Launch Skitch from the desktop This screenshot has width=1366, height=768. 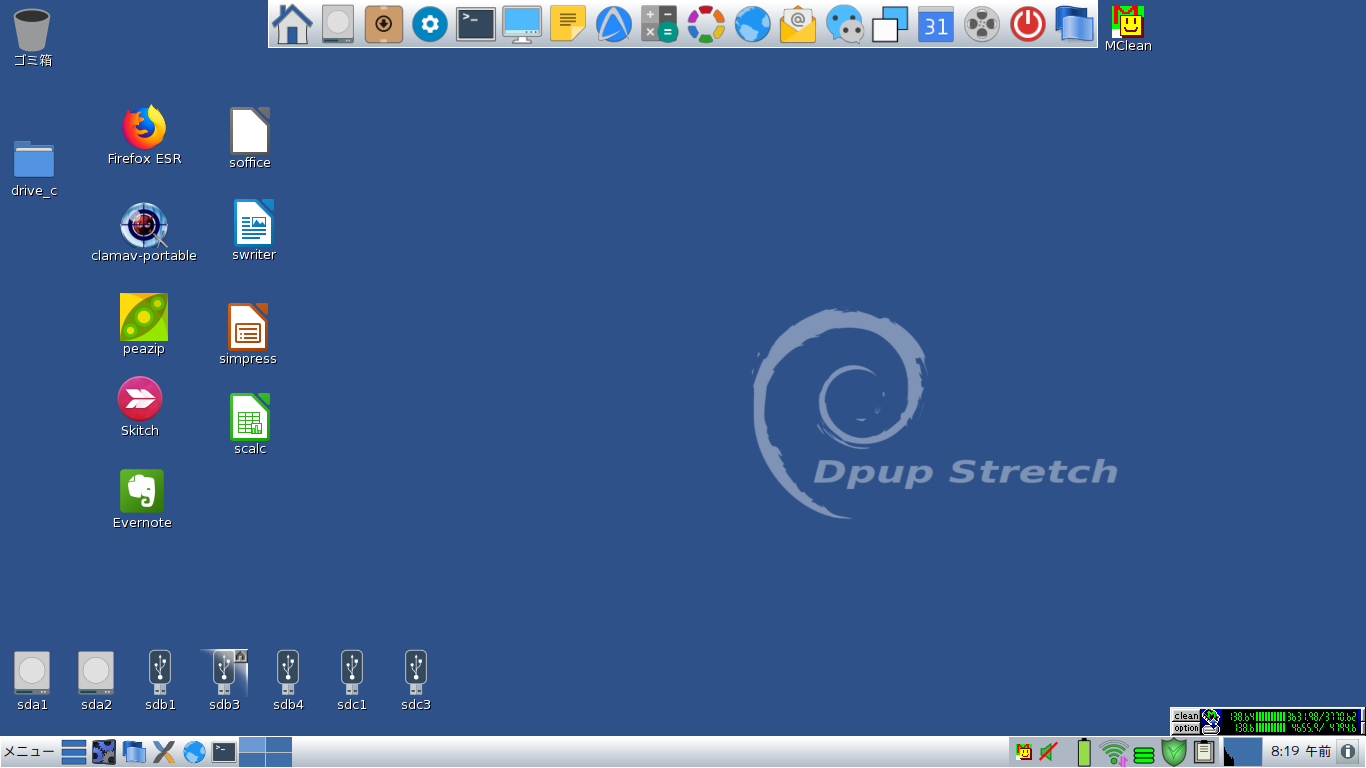coord(140,407)
